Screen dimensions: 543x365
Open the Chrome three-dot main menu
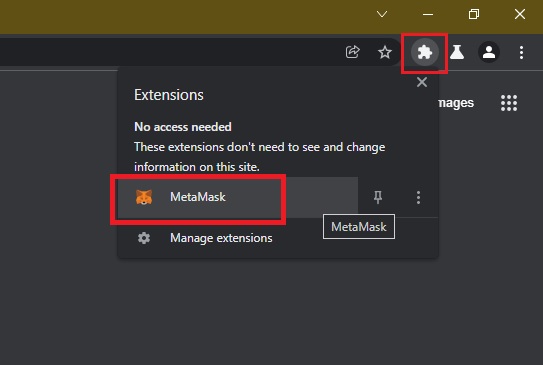[x=521, y=52]
